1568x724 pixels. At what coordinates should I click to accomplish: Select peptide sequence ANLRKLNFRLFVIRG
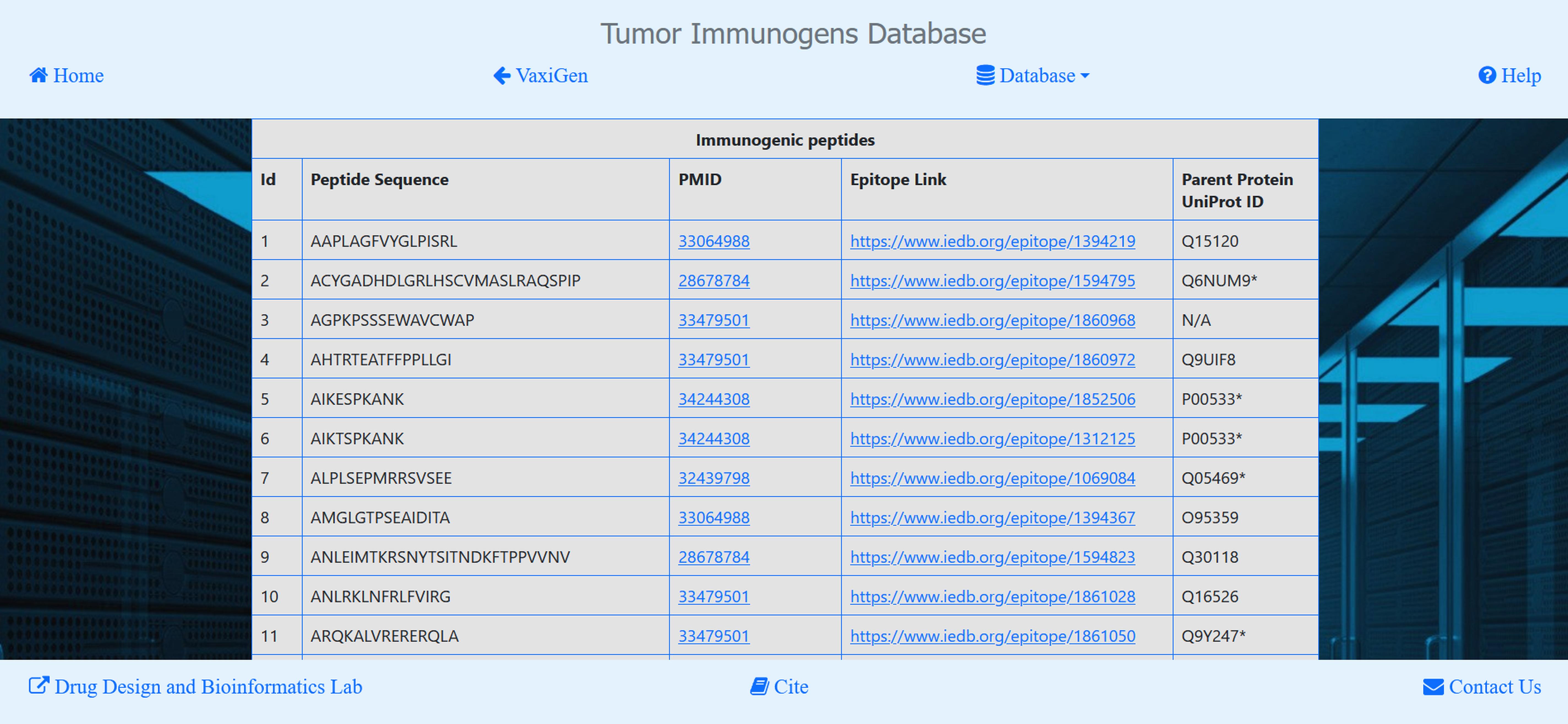tap(380, 597)
